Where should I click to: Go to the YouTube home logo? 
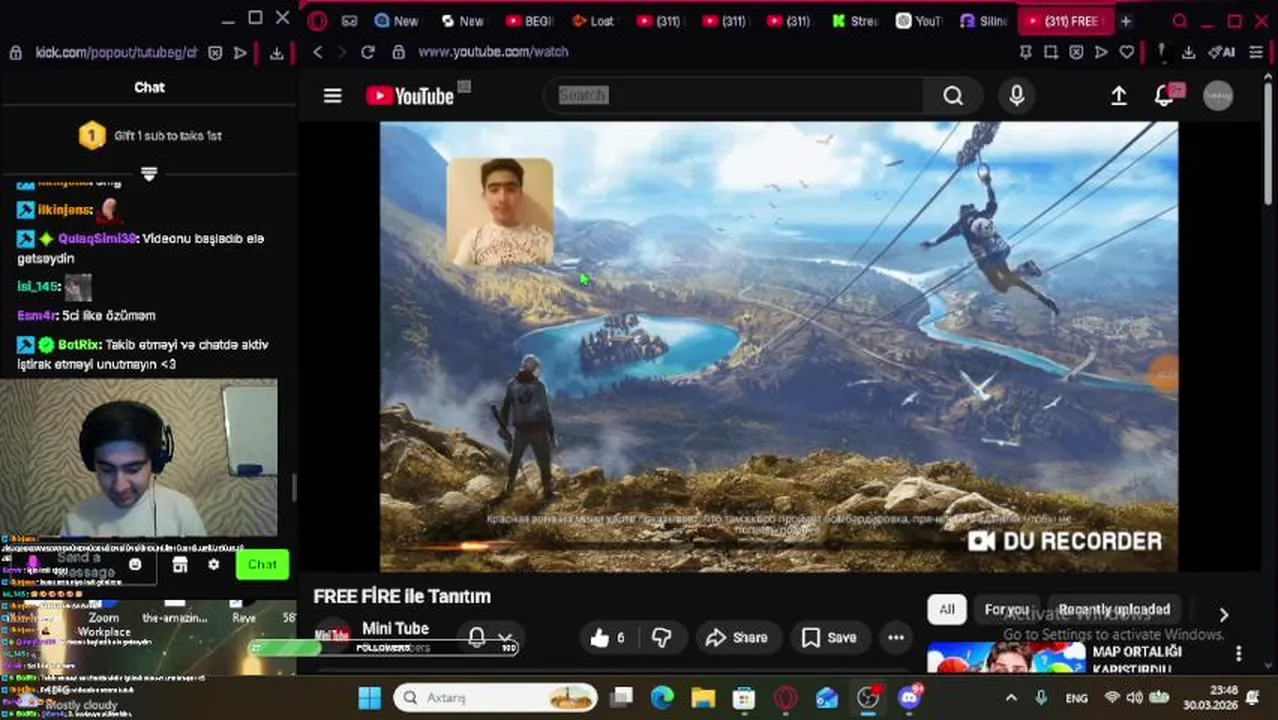410,95
